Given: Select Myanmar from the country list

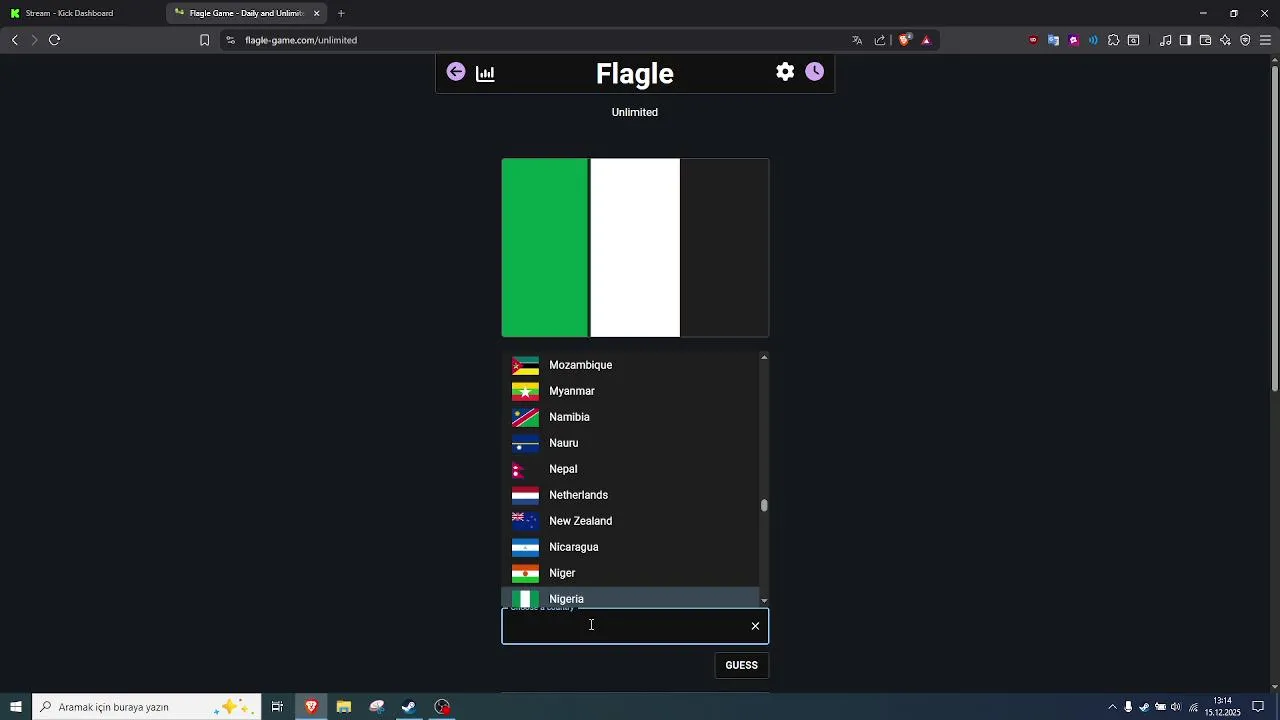Looking at the screenshot, I should point(631,391).
